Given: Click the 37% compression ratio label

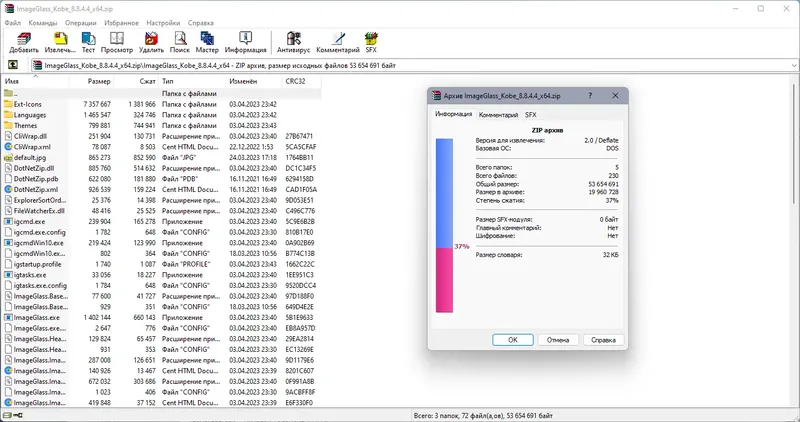Looking at the screenshot, I should click(462, 246).
